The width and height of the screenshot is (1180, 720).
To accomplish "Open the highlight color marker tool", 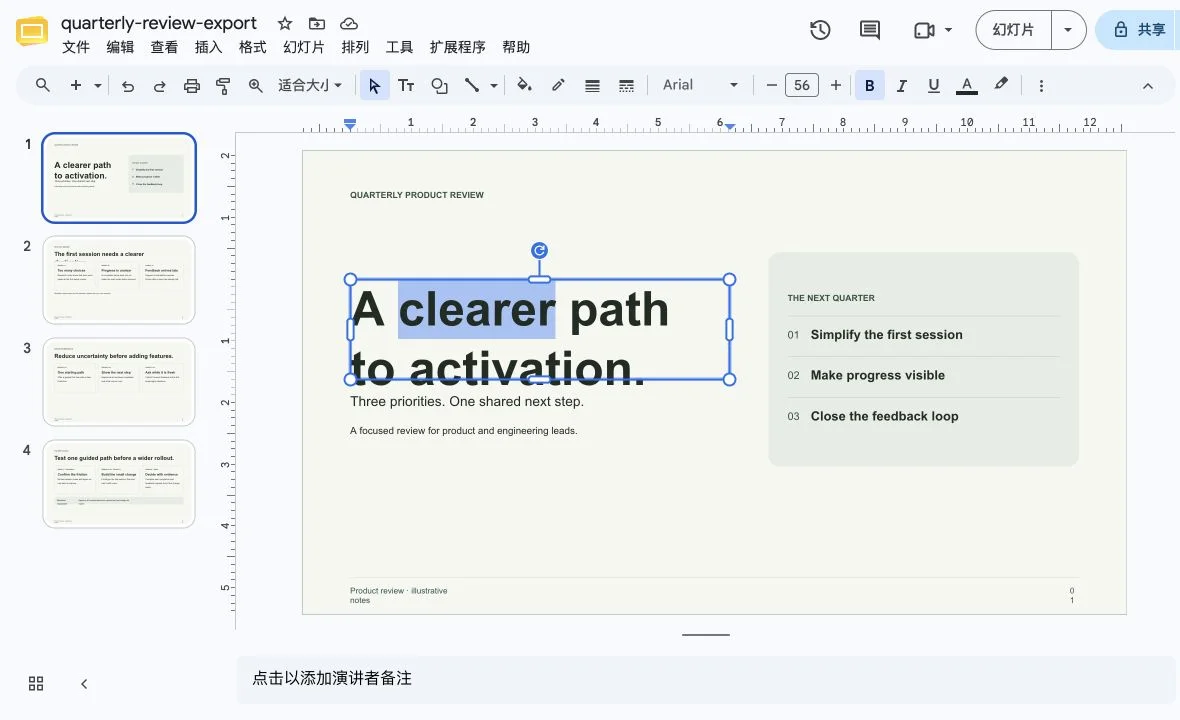I will [1000, 84].
